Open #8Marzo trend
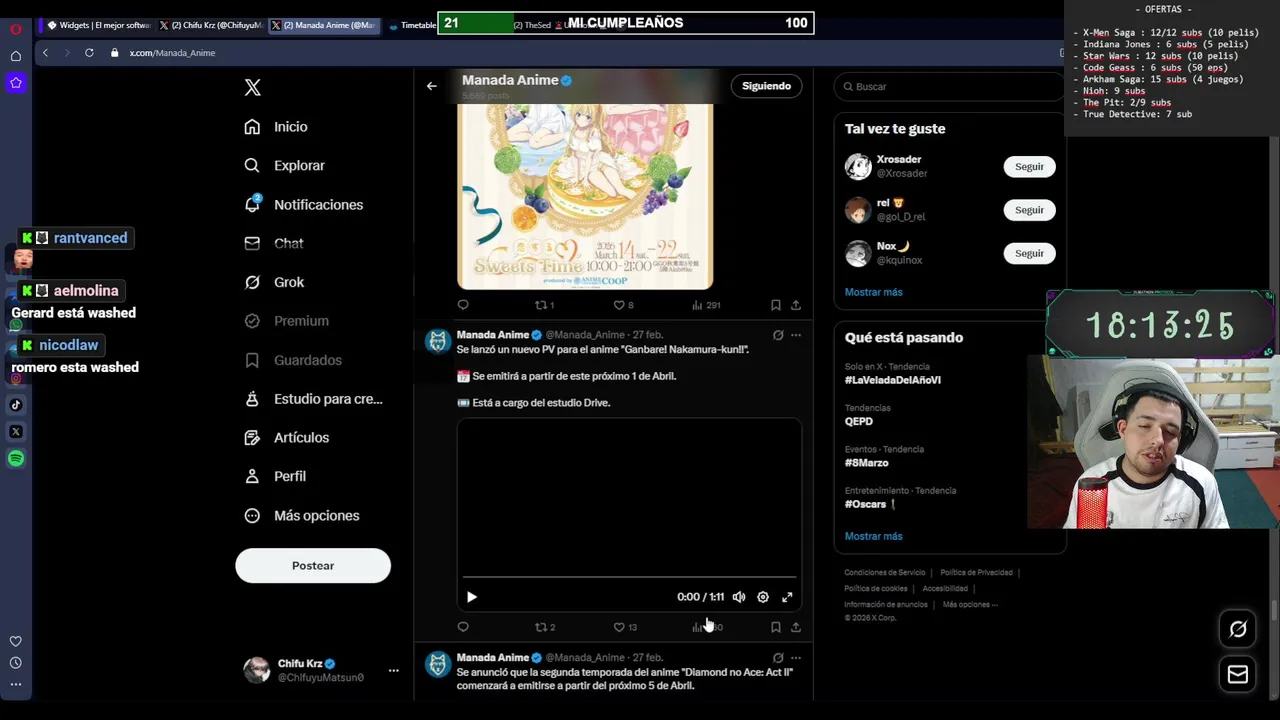This screenshot has width=1280, height=720. click(866, 463)
